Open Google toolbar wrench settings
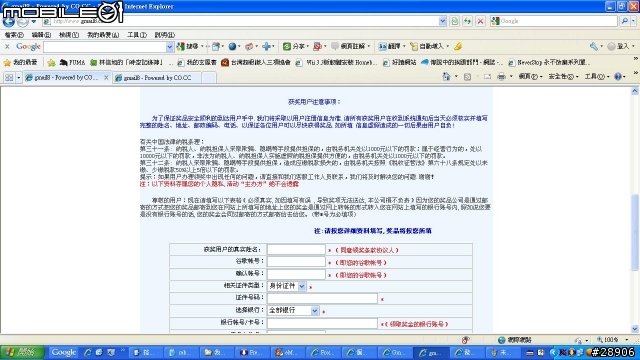 point(593,47)
